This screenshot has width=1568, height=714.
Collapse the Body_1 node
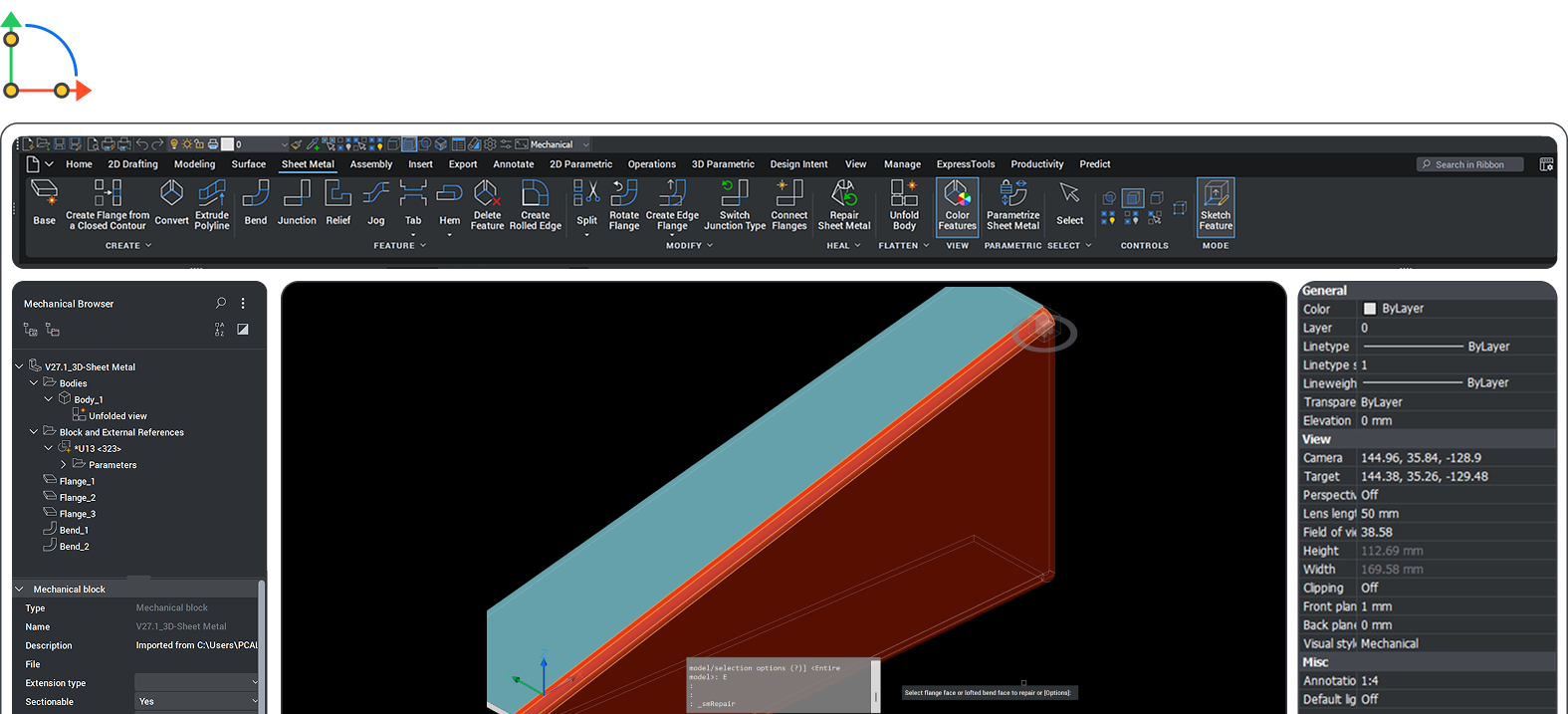pyautogui.click(x=49, y=399)
